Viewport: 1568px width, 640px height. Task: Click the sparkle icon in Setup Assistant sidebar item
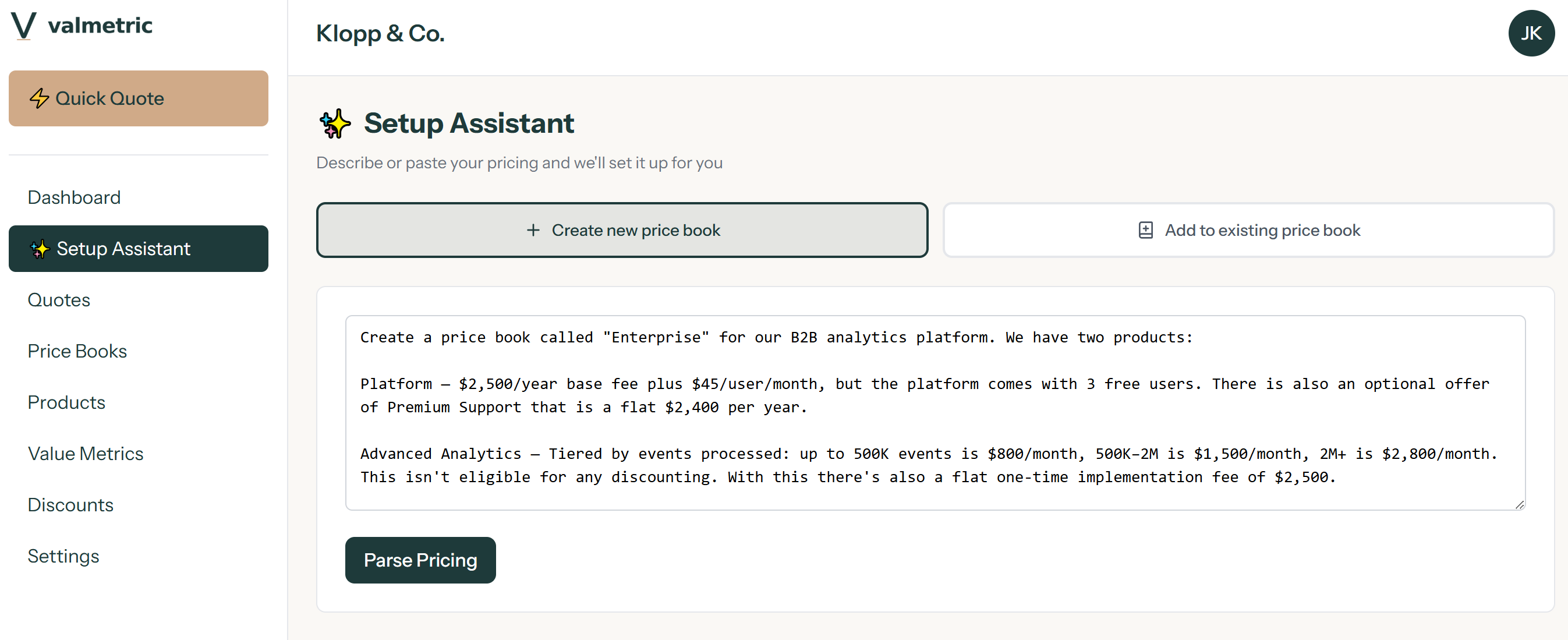tap(40, 249)
